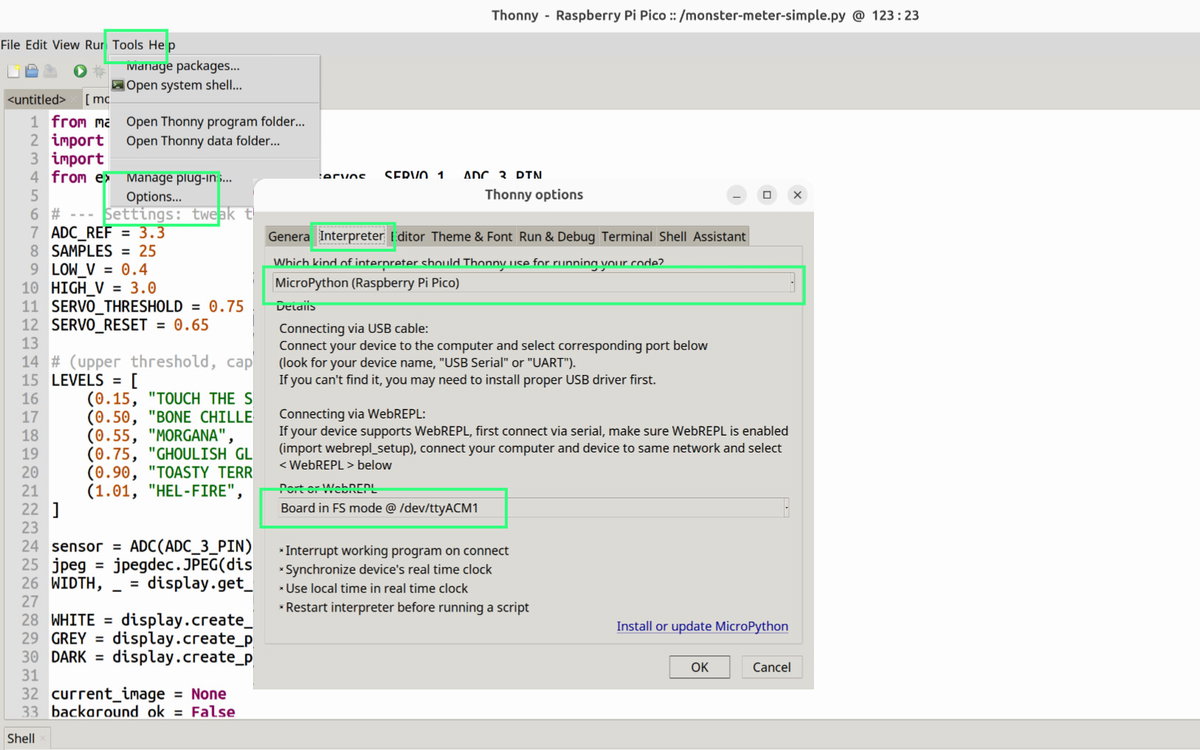Open the File menu
This screenshot has height=750, width=1200.
(x=11, y=44)
